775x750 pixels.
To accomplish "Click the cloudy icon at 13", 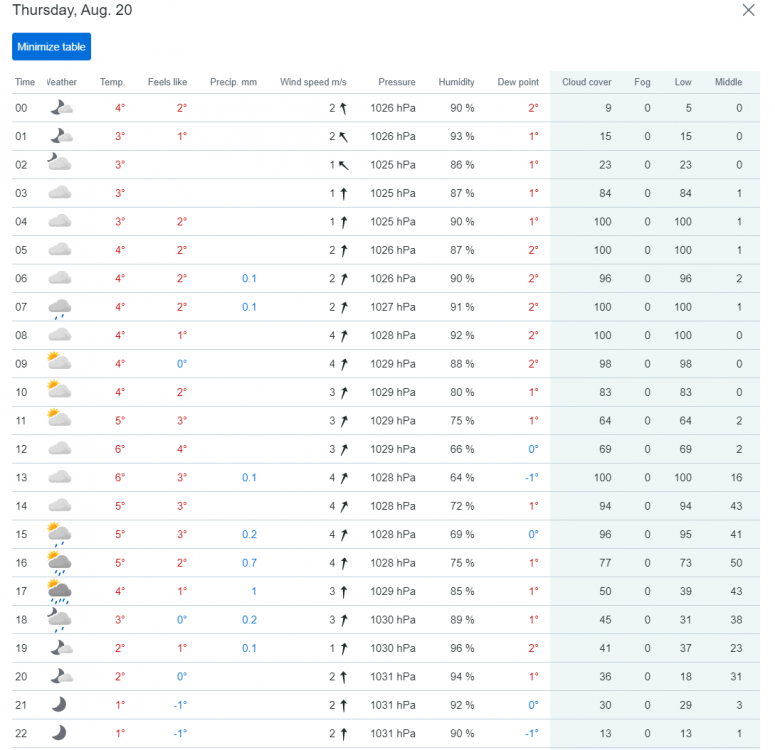I will 60,477.
